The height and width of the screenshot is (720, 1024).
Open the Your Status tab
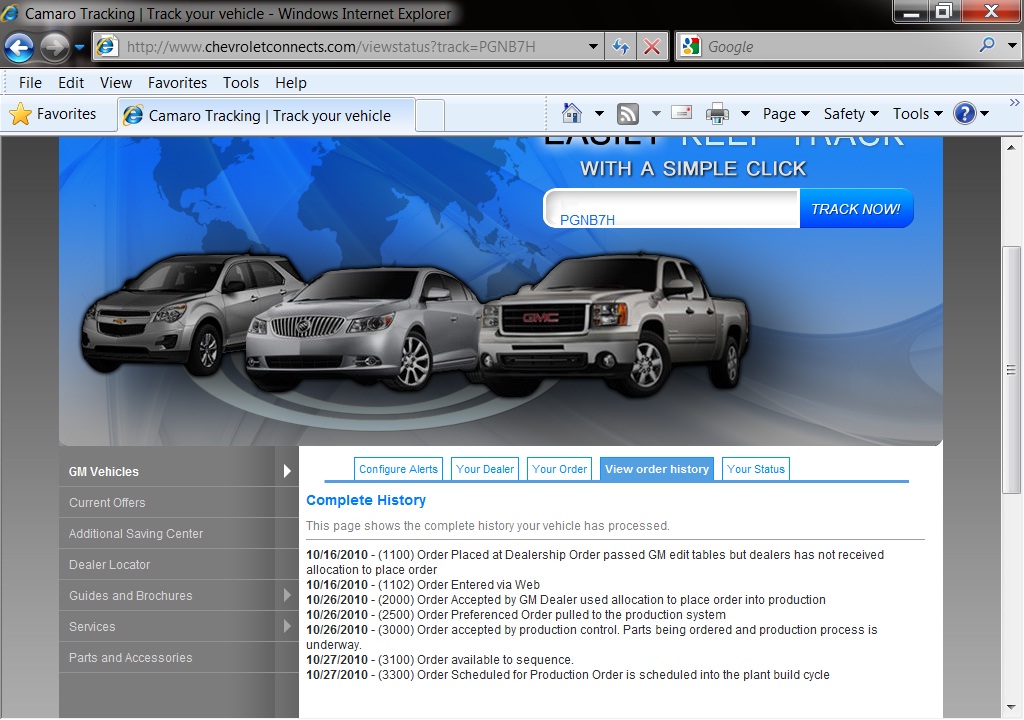click(x=756, y=469)
